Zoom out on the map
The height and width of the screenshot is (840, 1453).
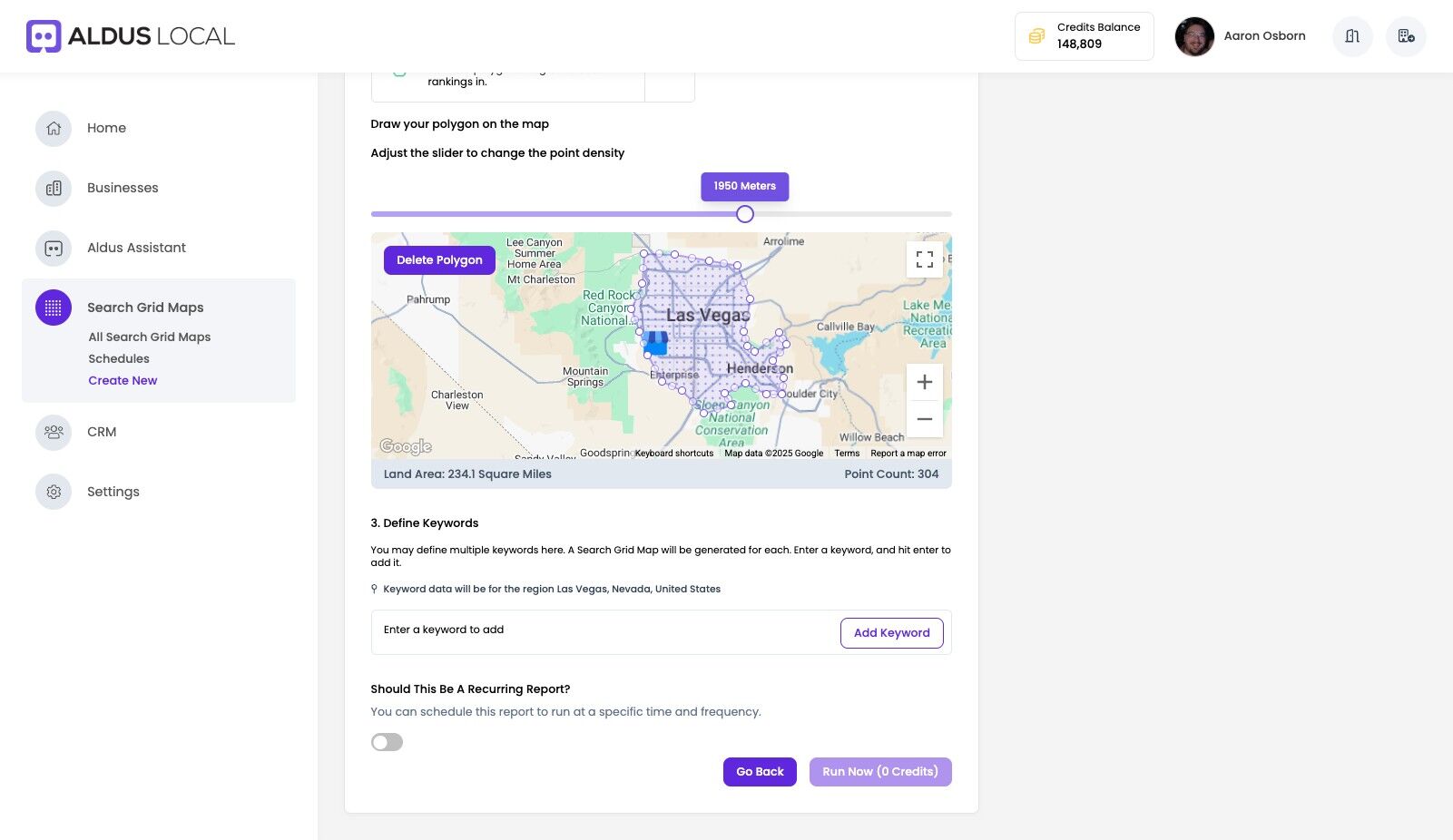coord(924,419)
